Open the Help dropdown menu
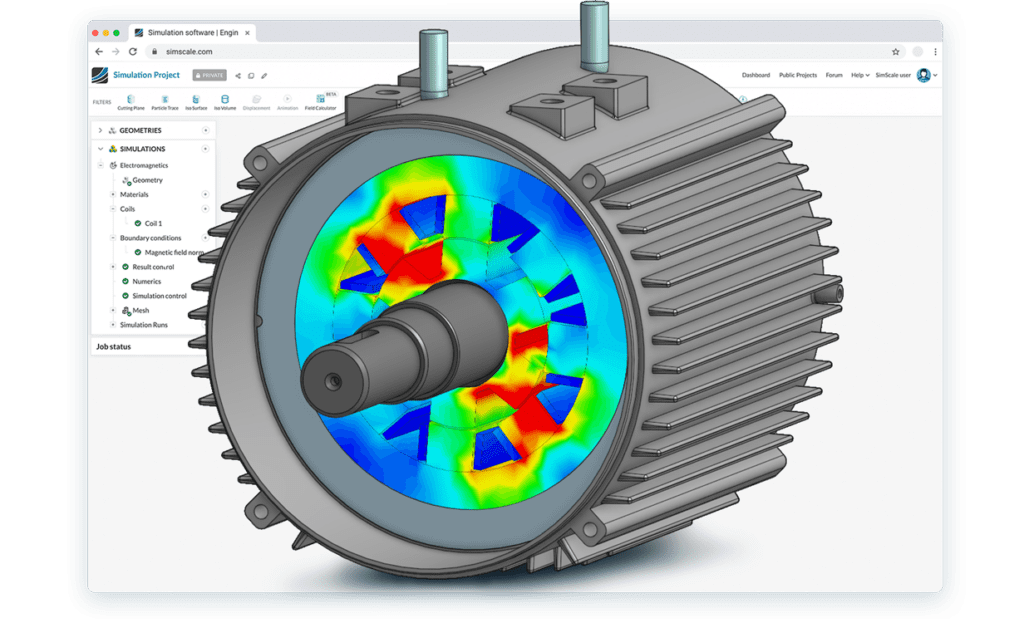 (x=858, y=75)
